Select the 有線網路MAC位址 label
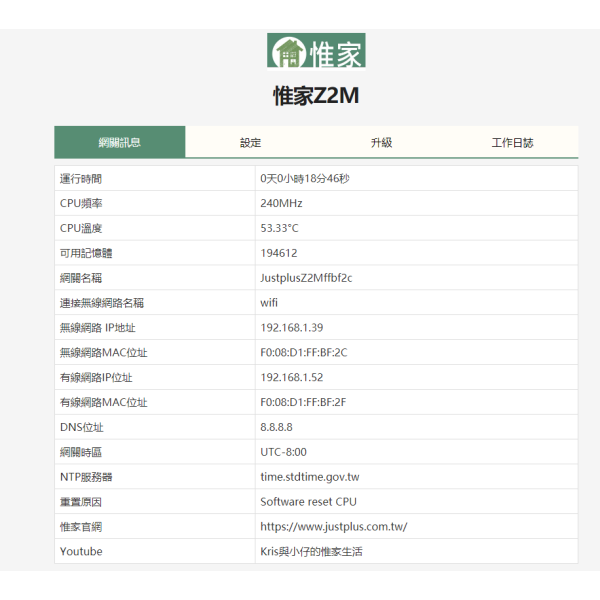This screenshot has width=600, height=600. pyautogui.click(x=103, y=402)
